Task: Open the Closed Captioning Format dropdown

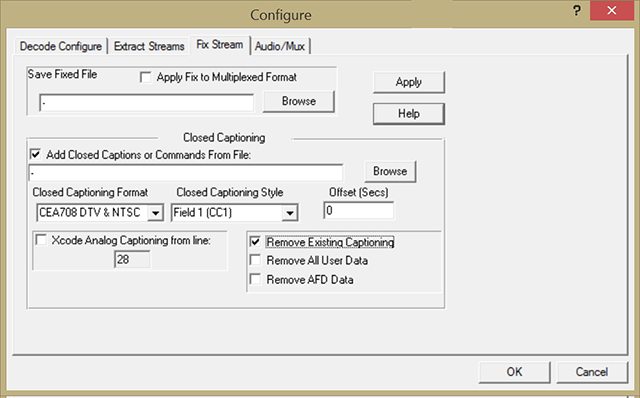Action: (x=155, y=213)
